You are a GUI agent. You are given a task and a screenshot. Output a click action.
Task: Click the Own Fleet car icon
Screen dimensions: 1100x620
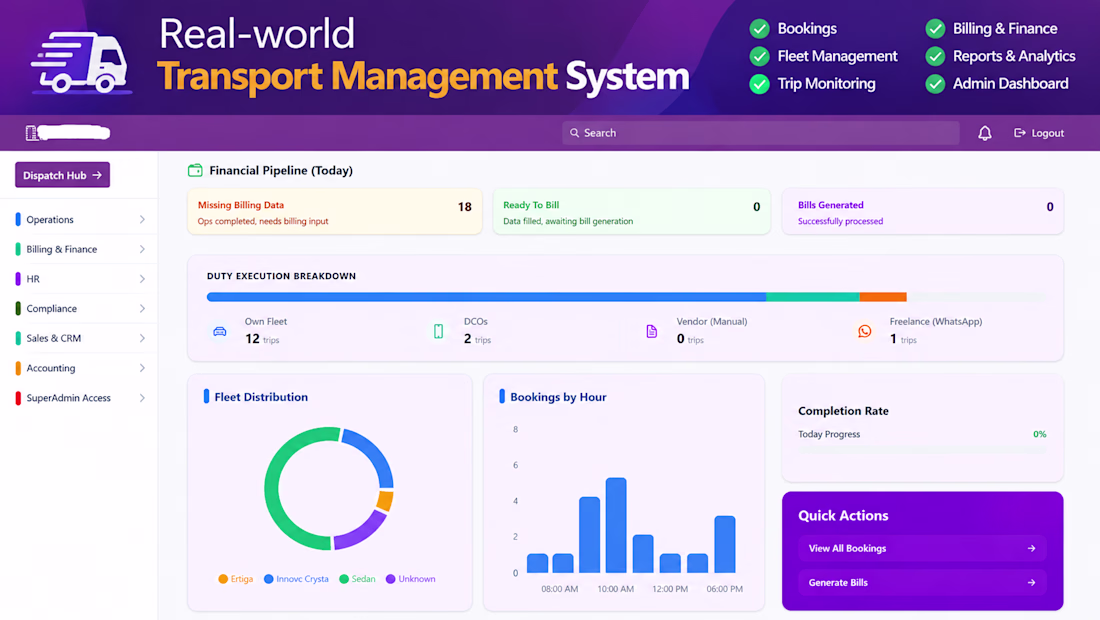[220, 331]
